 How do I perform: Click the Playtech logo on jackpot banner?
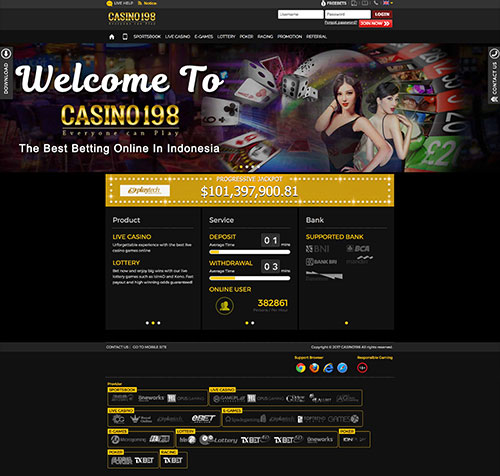tap(145, 191)
